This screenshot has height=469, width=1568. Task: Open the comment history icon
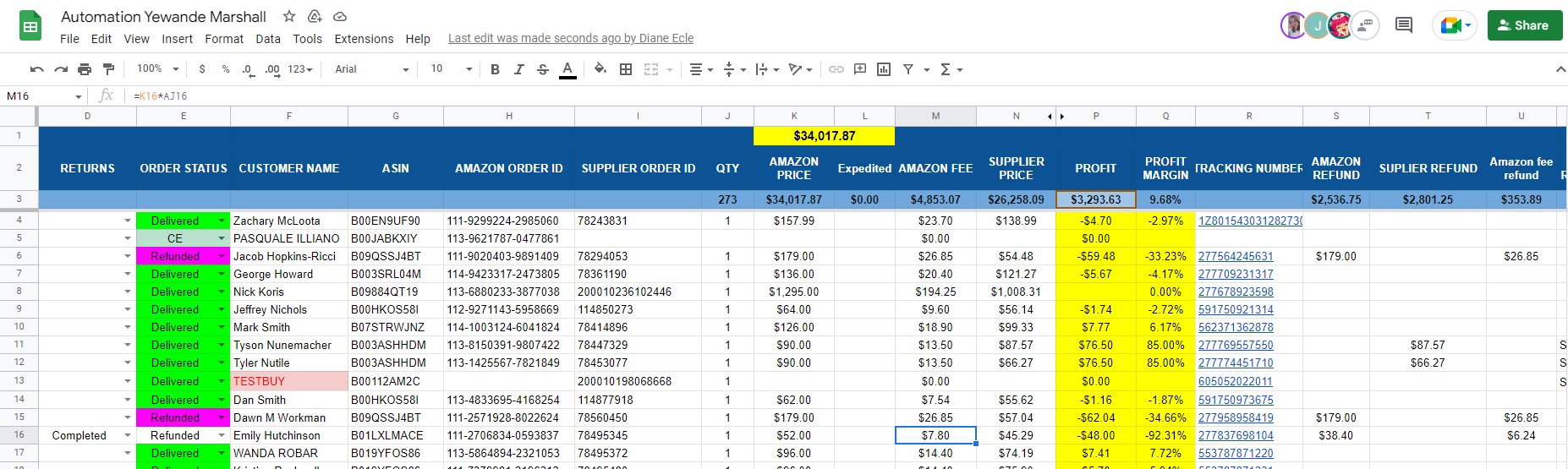click(x=1404, y=25)
